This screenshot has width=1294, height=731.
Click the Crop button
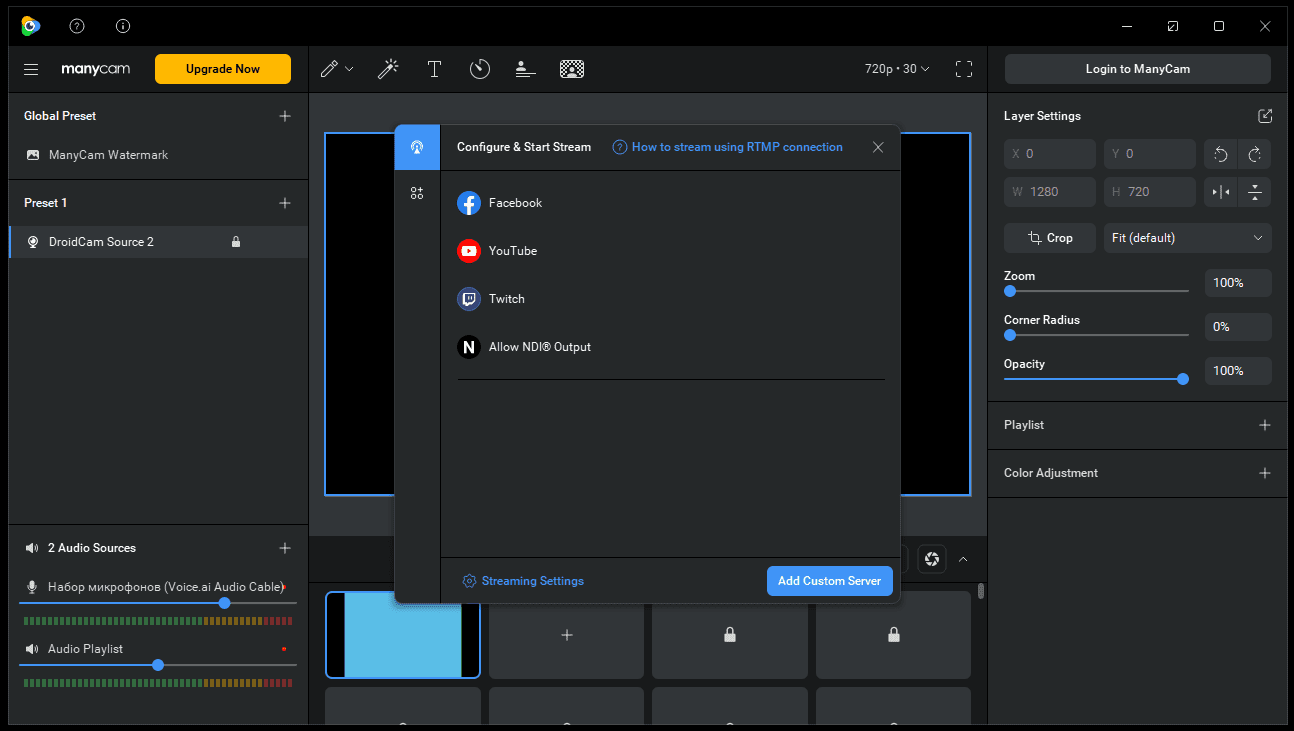[x=1050, y=238]
